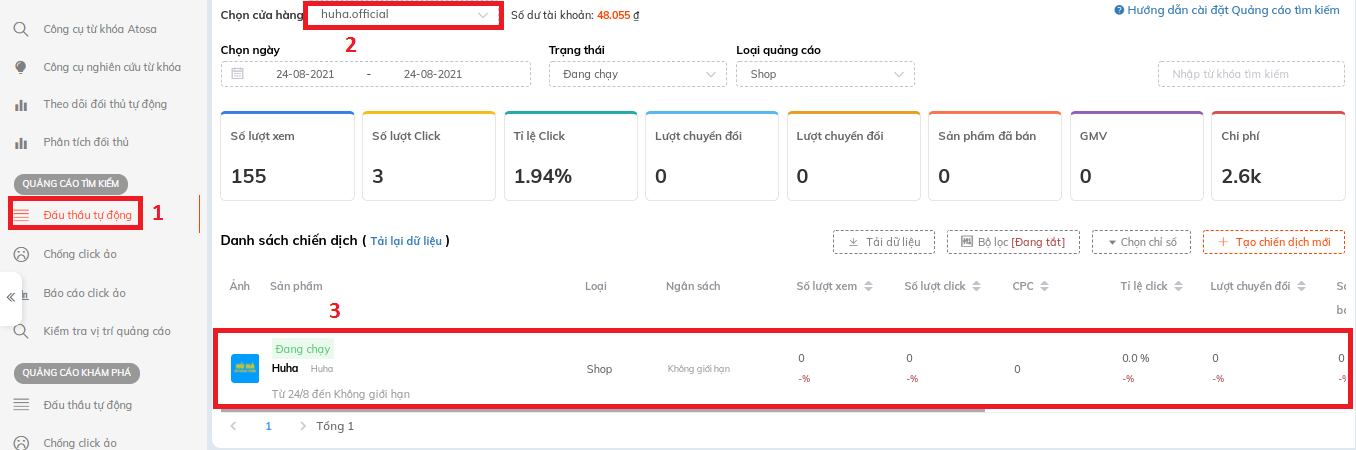Click the horizontal scrollbar under the campaign table
Viewport: 1356px width, 450px height.
602,409
